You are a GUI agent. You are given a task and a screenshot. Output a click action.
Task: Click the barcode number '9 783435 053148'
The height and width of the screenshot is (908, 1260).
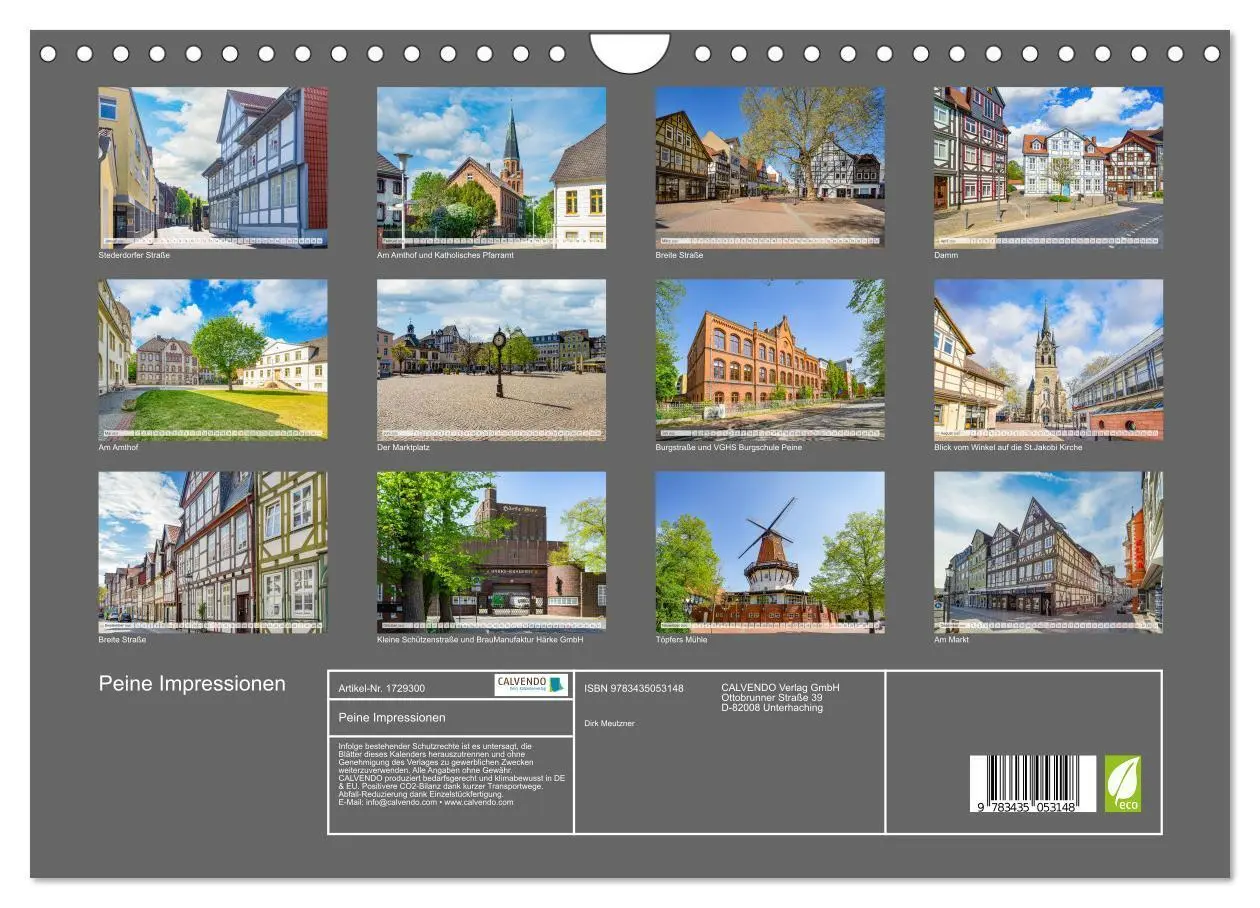[1026, 807]
